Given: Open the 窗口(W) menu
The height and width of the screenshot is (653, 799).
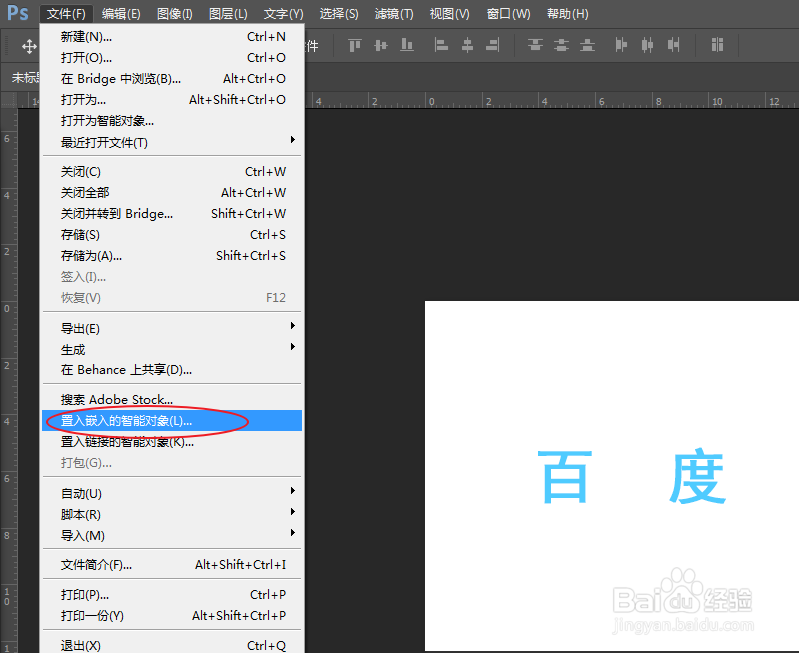Looking at the screenshot, I should pyautogui.click(x=509, y=14).
